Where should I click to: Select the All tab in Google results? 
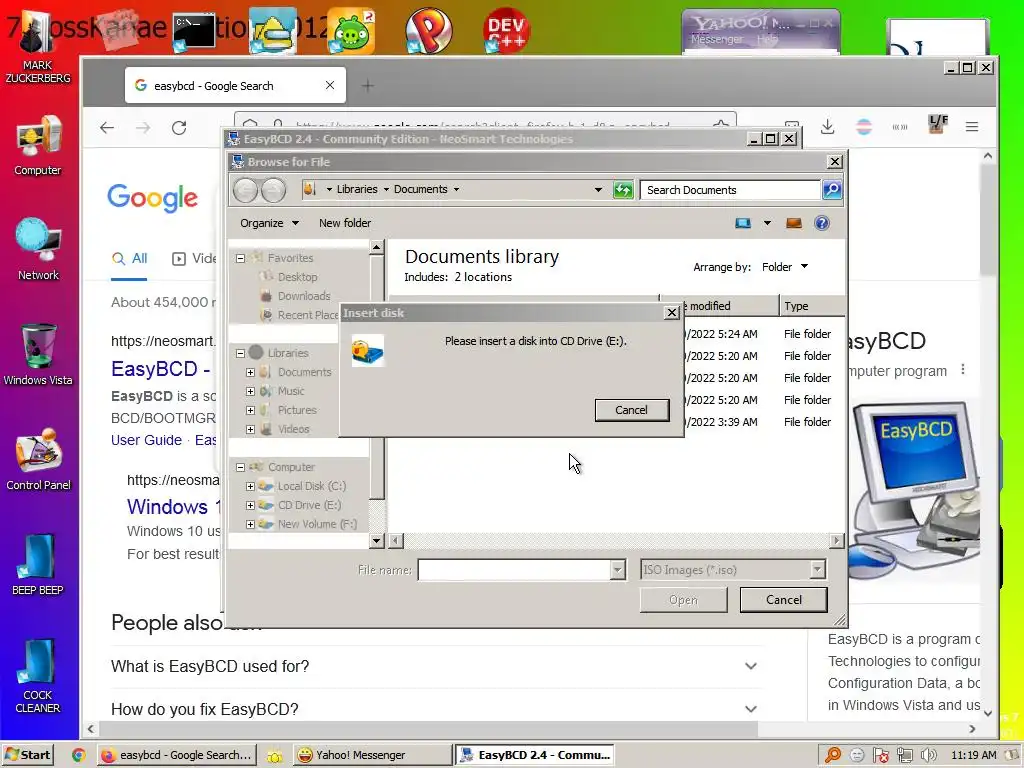point(129,259)
